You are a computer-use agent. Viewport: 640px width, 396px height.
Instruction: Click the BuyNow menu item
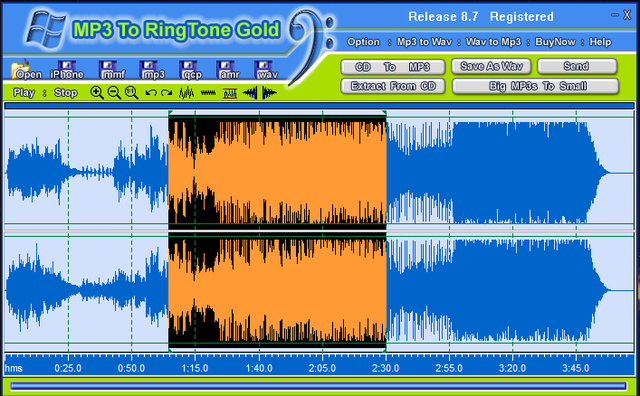(x=555, y=42)
